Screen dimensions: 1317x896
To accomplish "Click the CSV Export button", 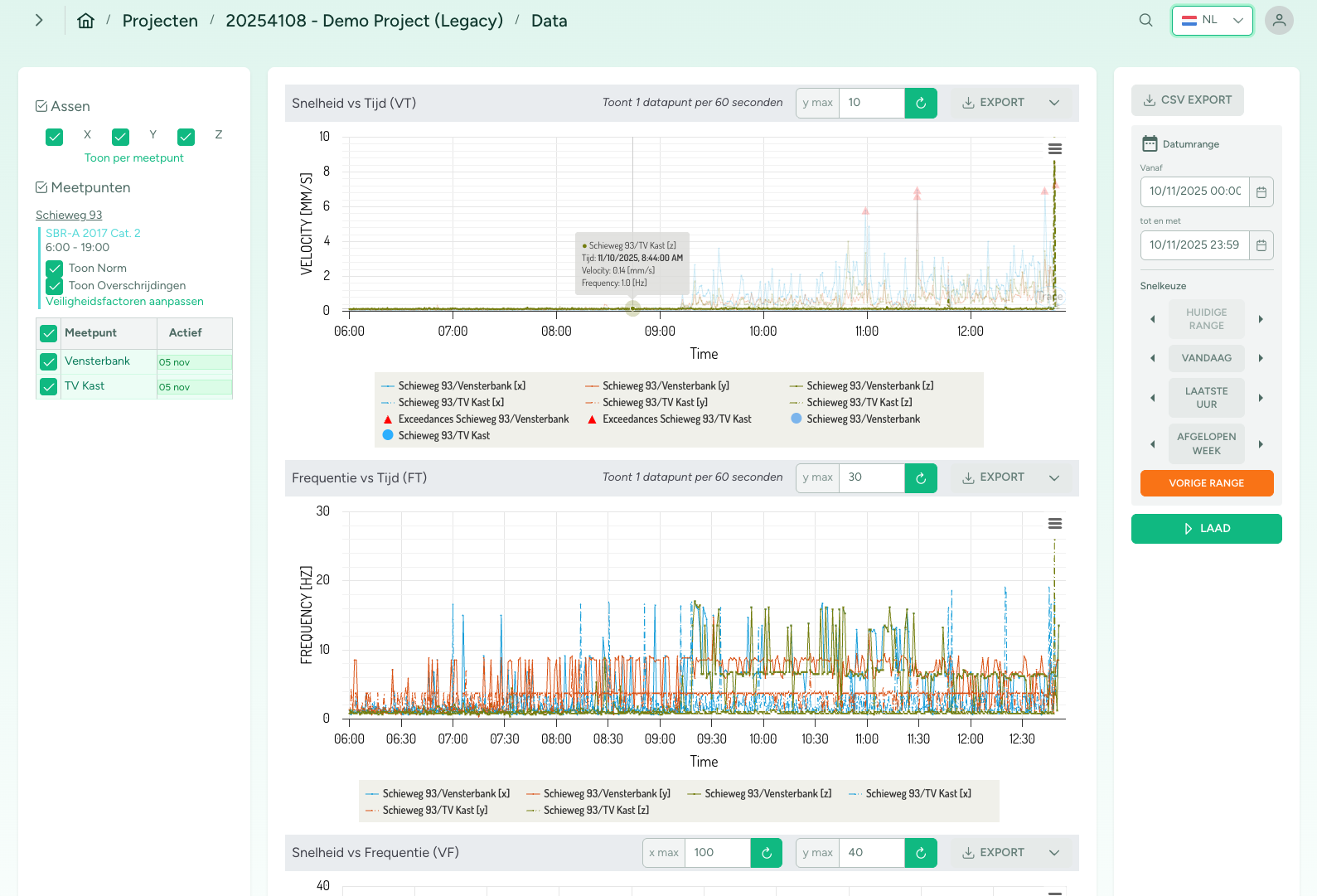I will tap(1187, 100).
